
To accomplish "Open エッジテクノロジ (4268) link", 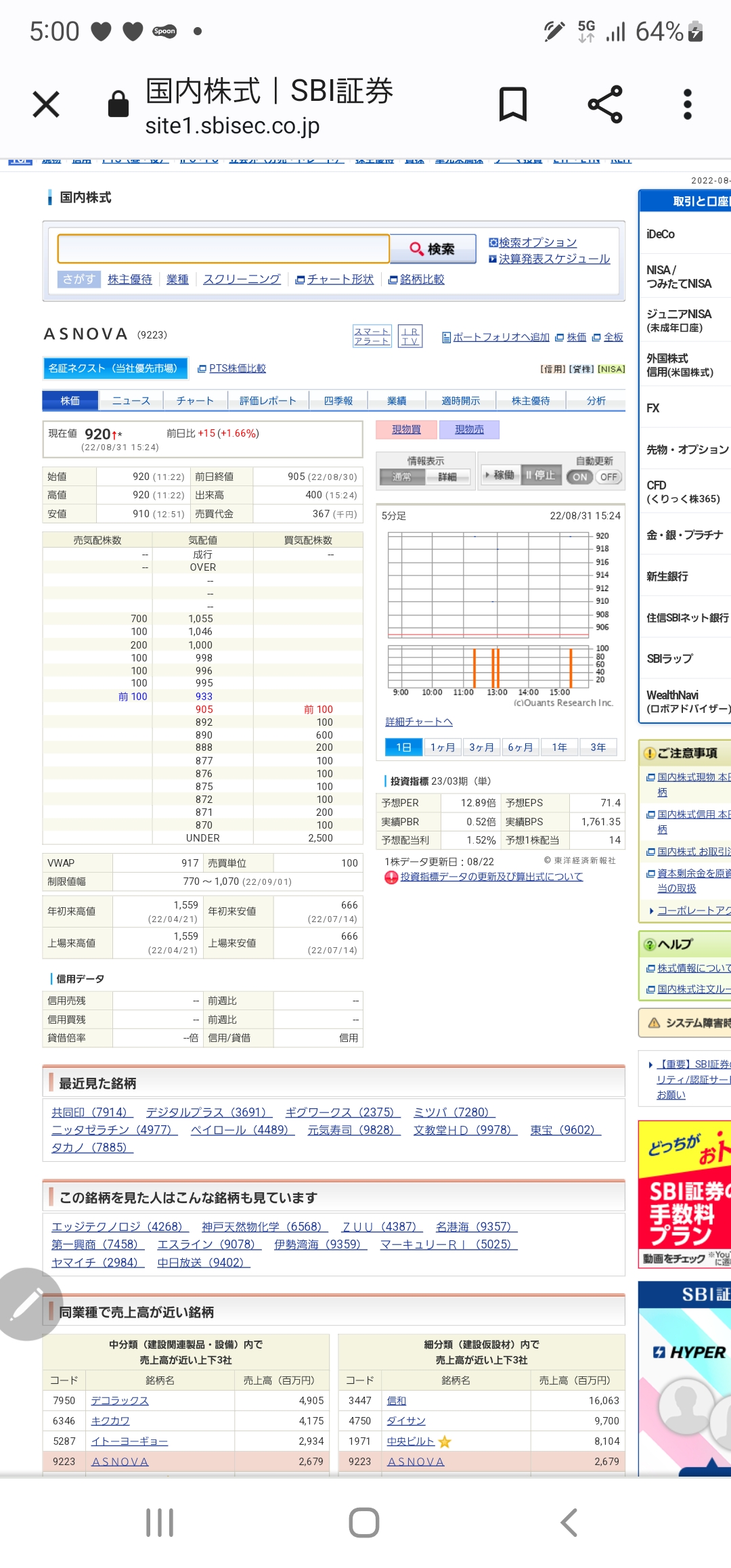I will click(120, 1227).
